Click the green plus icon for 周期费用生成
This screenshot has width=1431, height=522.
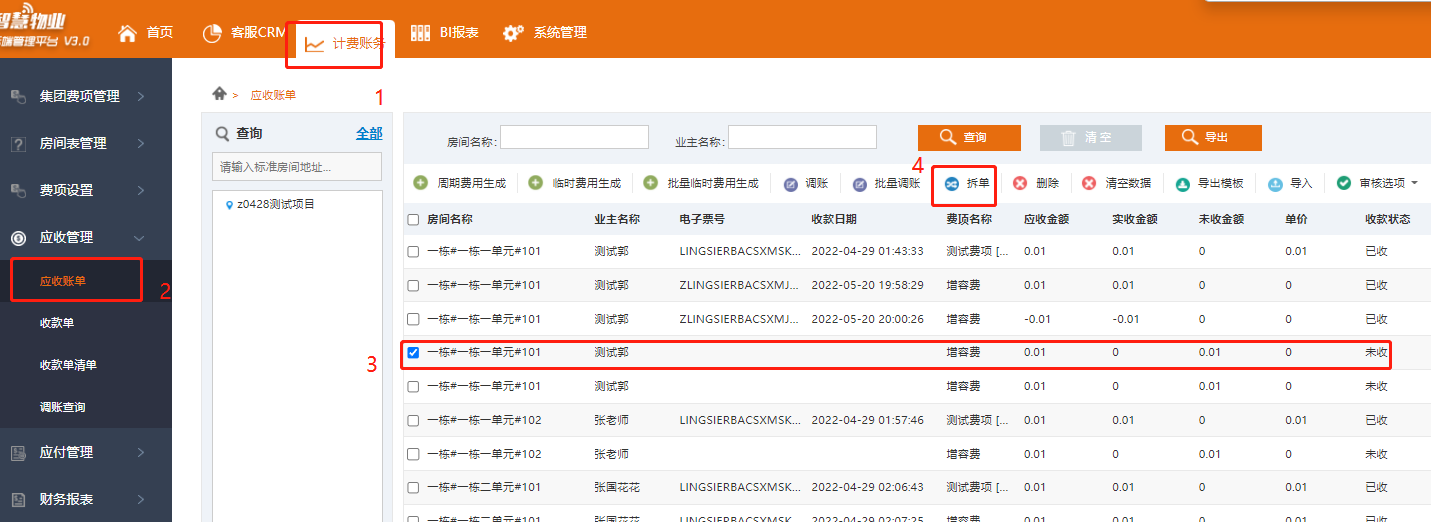point(421,183)
